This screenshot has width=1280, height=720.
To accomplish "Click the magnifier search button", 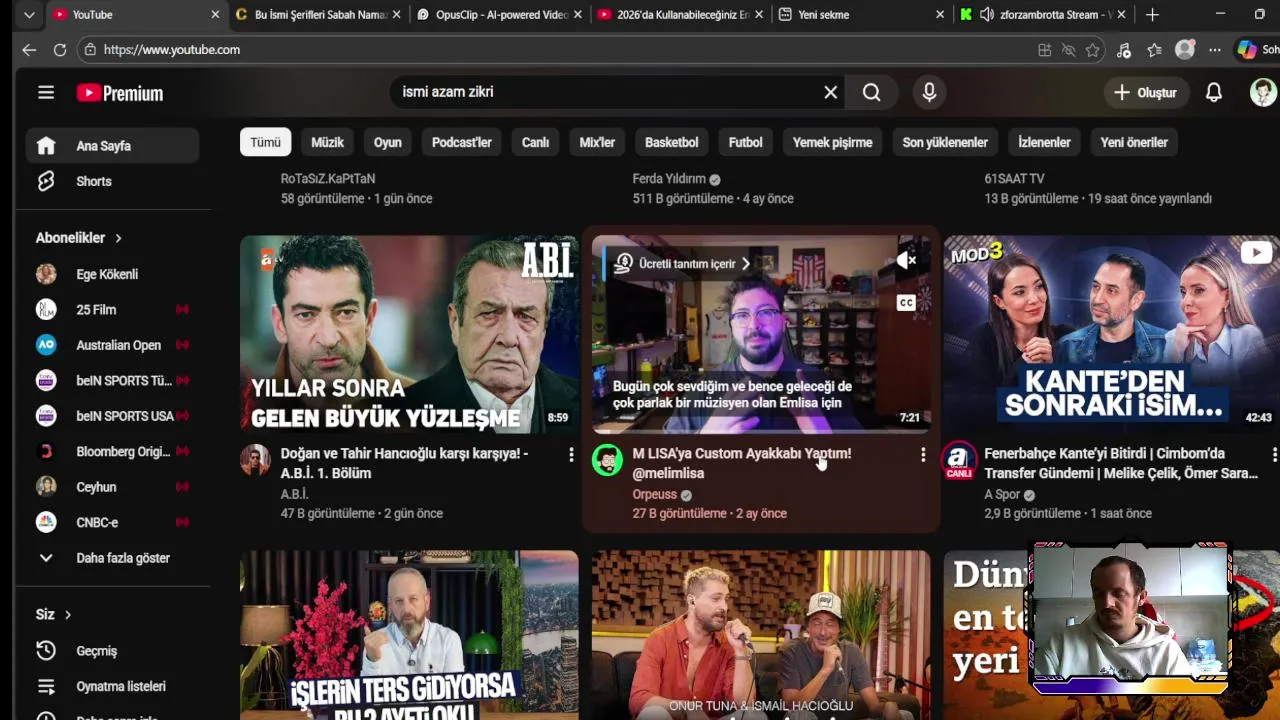I will click(x=872, y=92).
